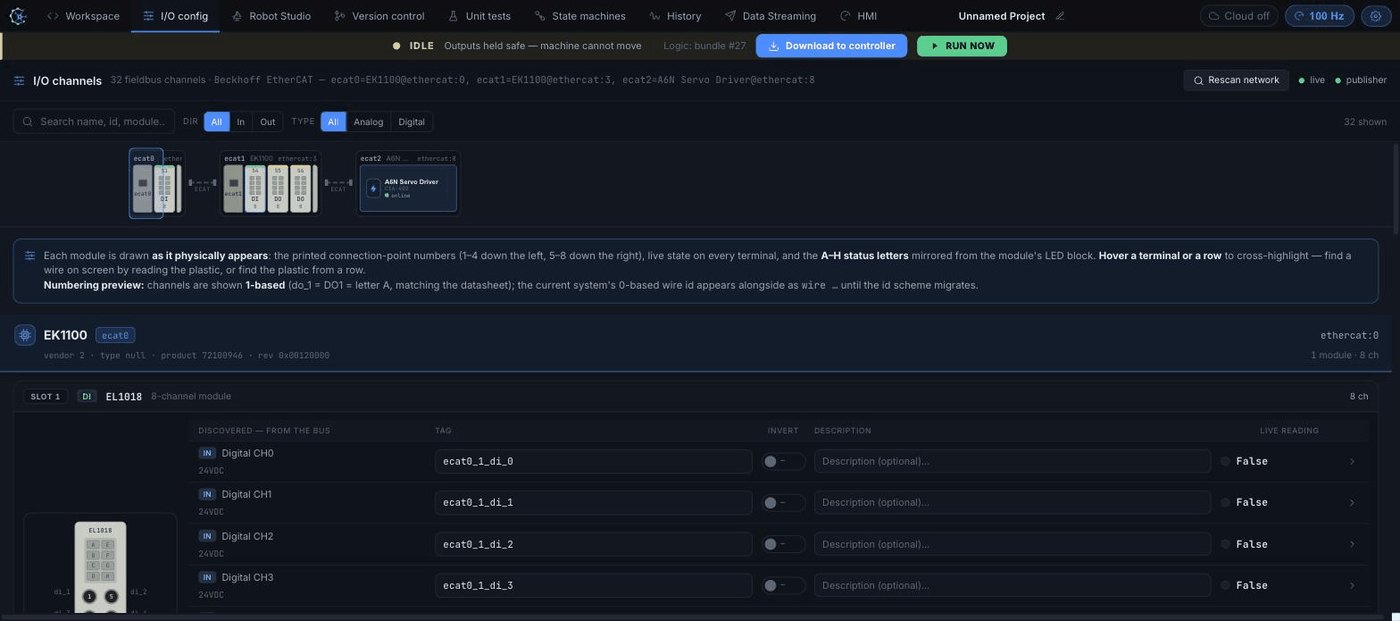
Task: Expand Digital CH0 row chevron
Action: [1352, 461]
